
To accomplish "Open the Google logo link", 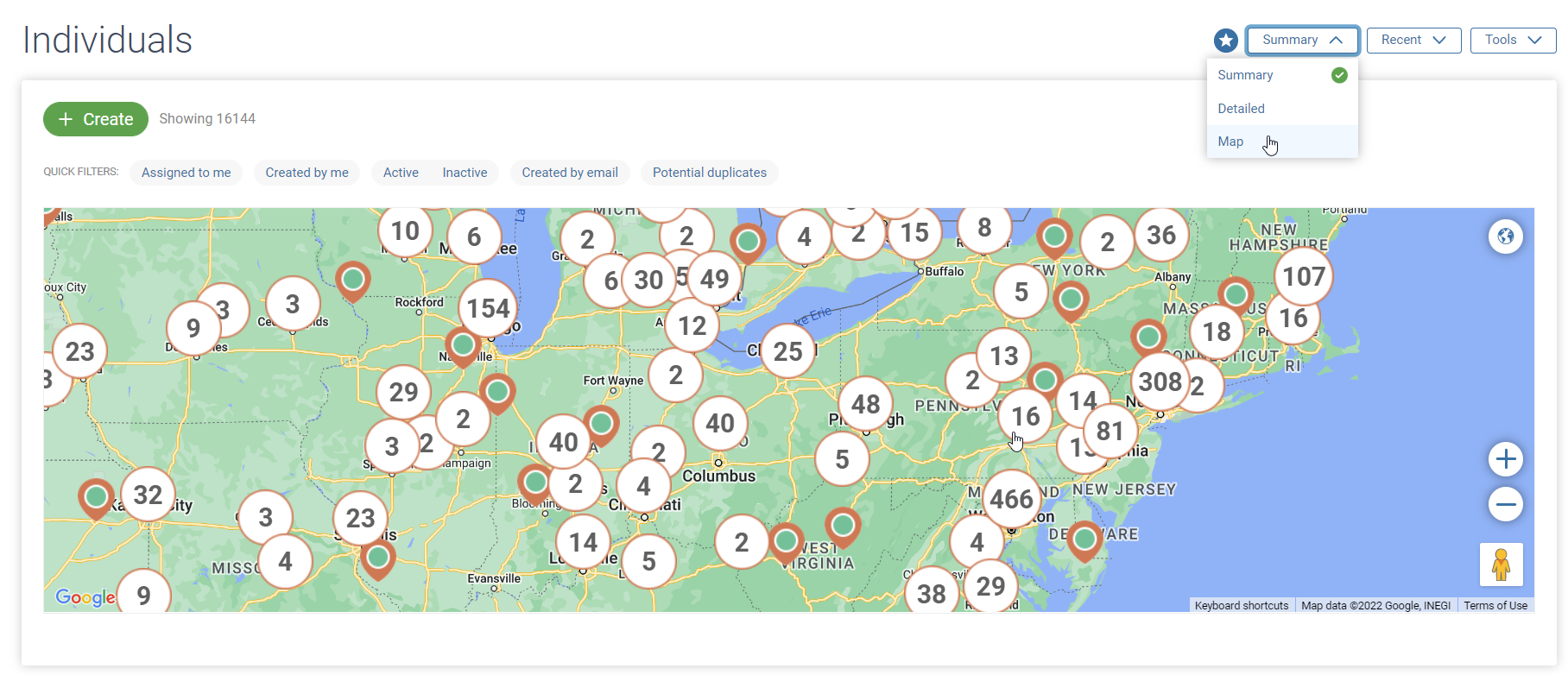I will point(85,597).
